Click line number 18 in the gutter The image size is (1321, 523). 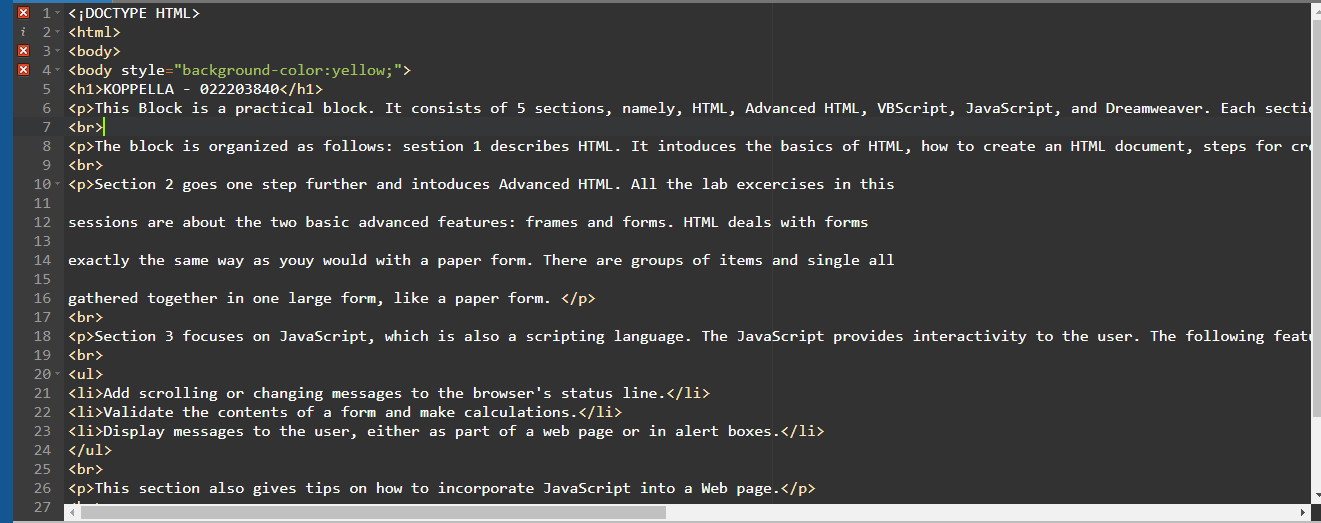[42, 336]
